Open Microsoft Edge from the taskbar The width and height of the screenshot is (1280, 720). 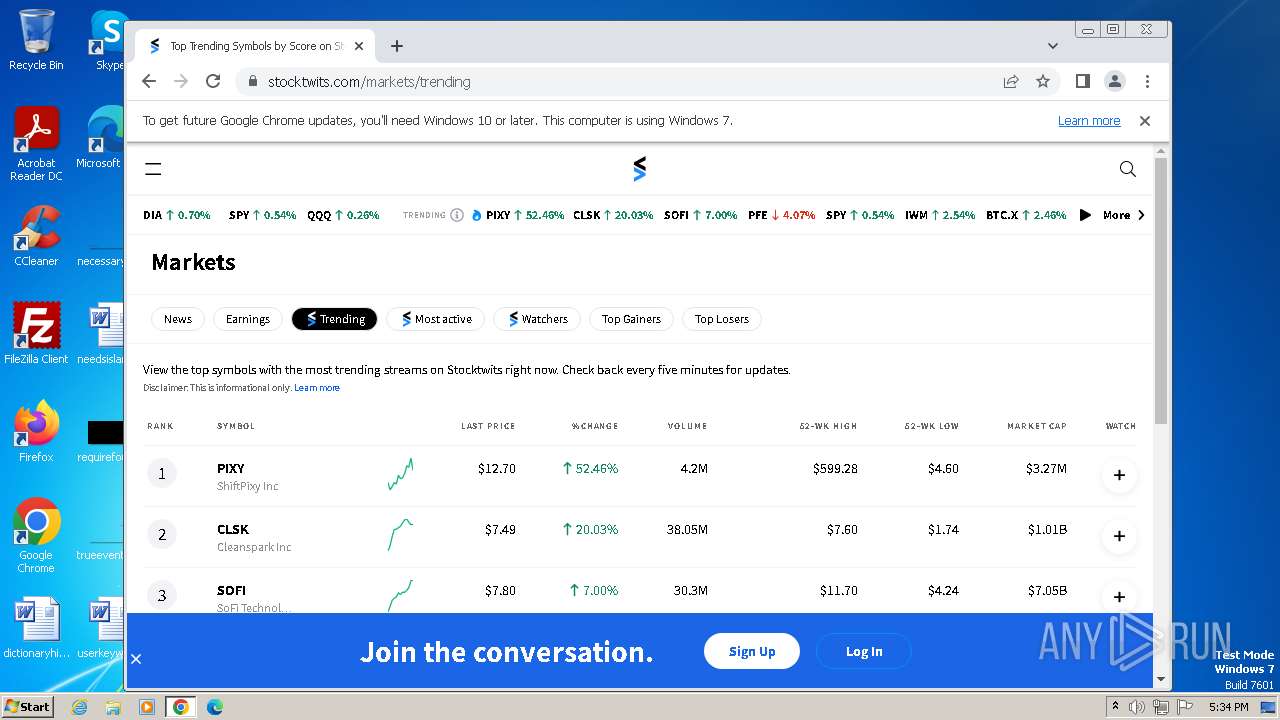pyautogui.click(x=214, y=707)
